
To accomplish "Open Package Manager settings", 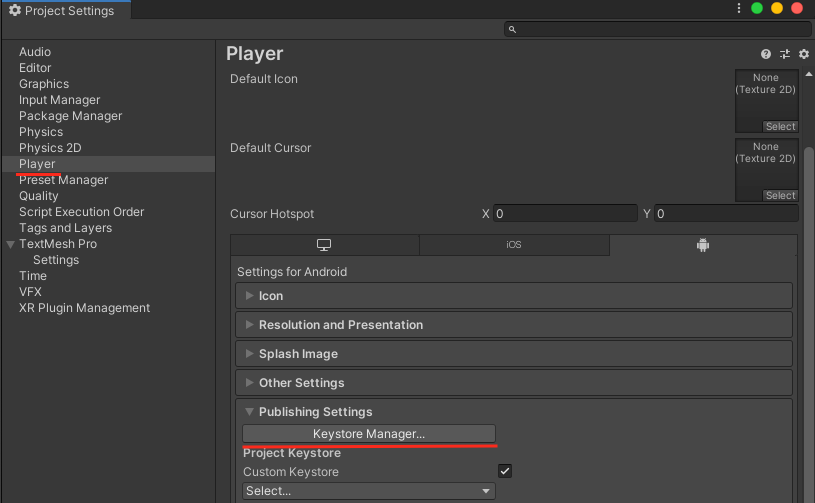I will [x=70, y=116].
